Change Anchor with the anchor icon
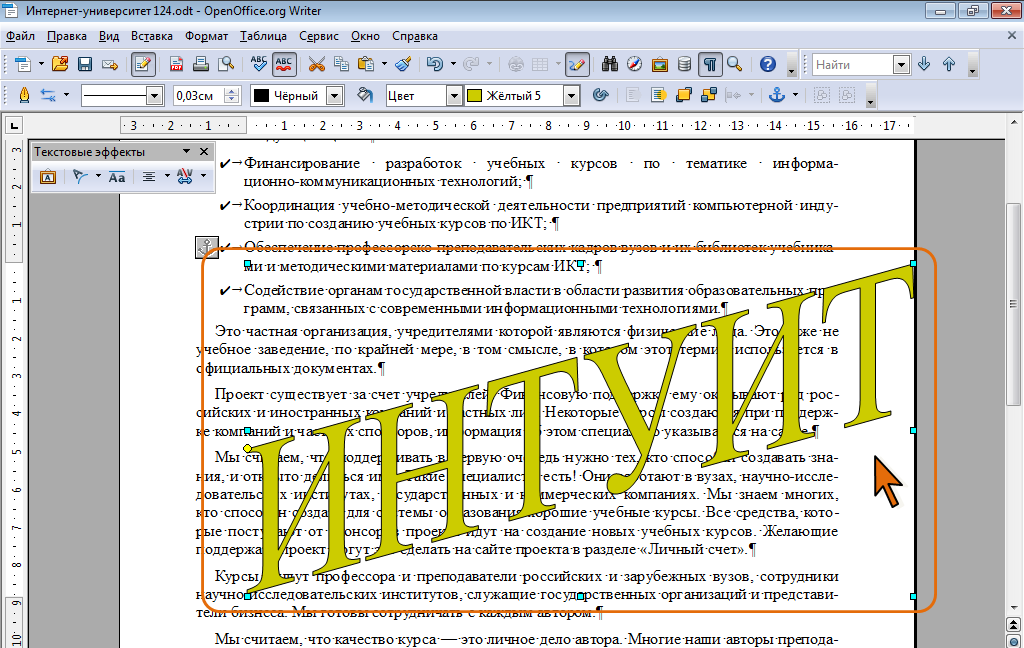The image size is (1024, 648). (776, 95)
